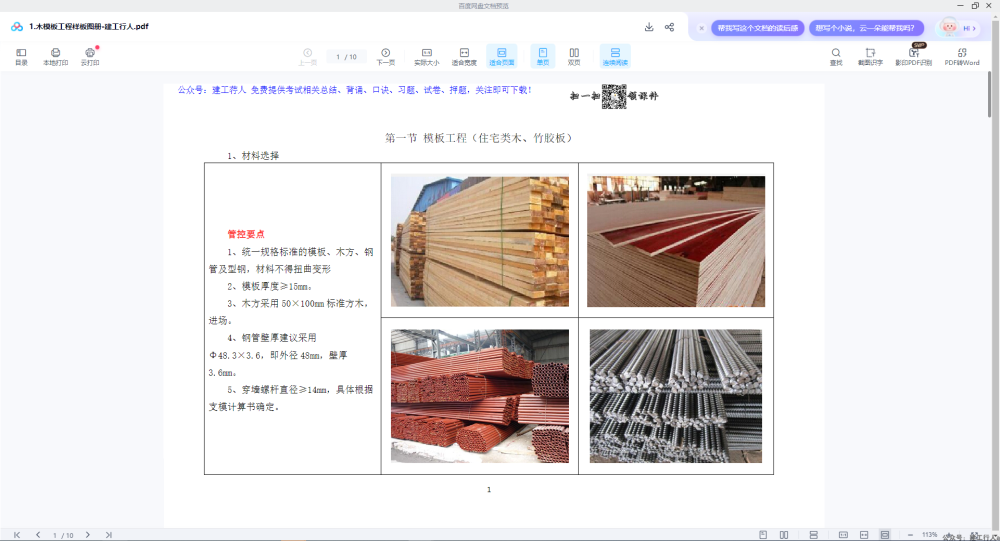
Task: Click the 113% zoom level value
Action: (x=929, y=535)
